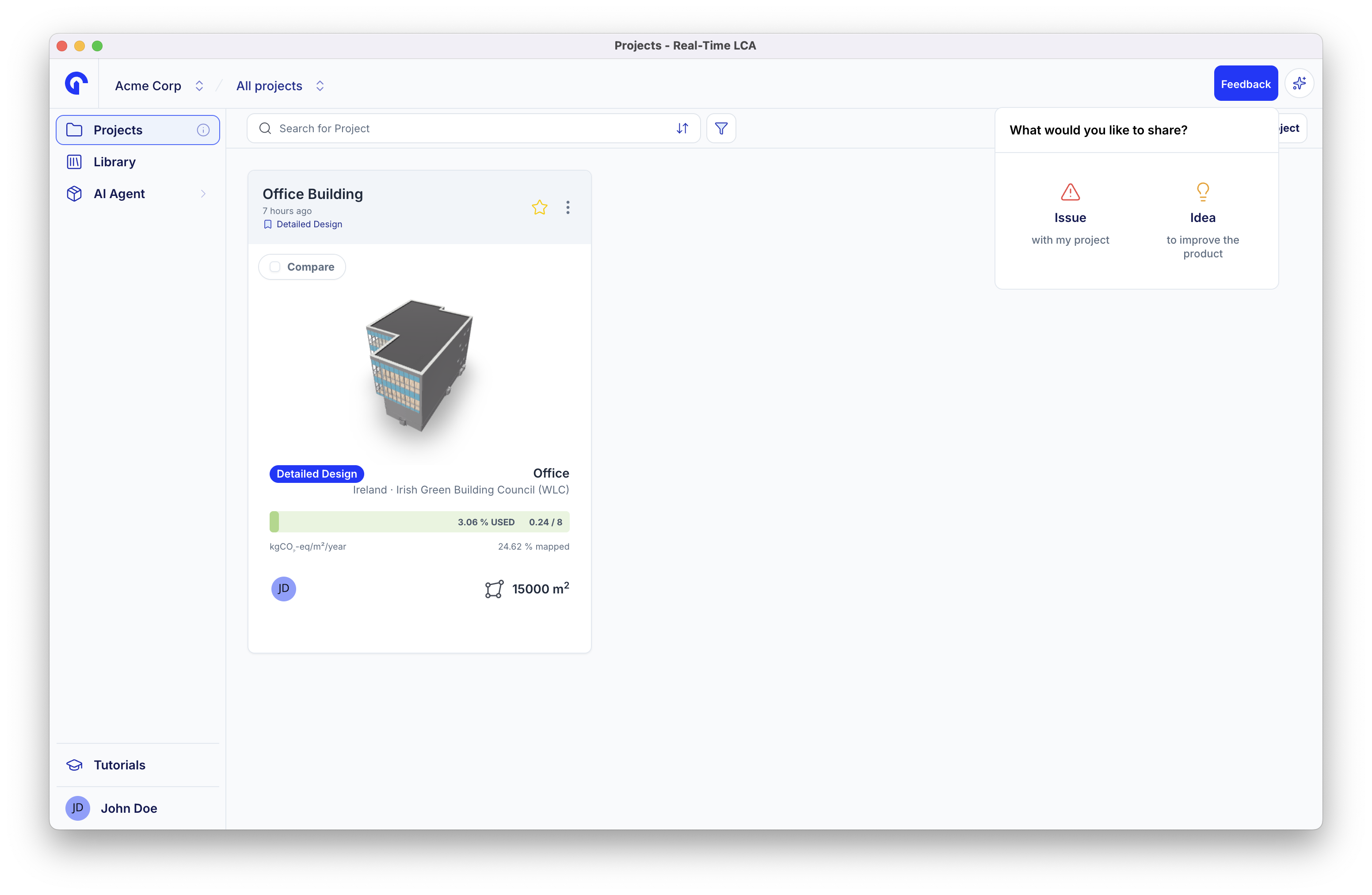
Task: Click the blue Detailed Design badge
Action: point(316,474)
